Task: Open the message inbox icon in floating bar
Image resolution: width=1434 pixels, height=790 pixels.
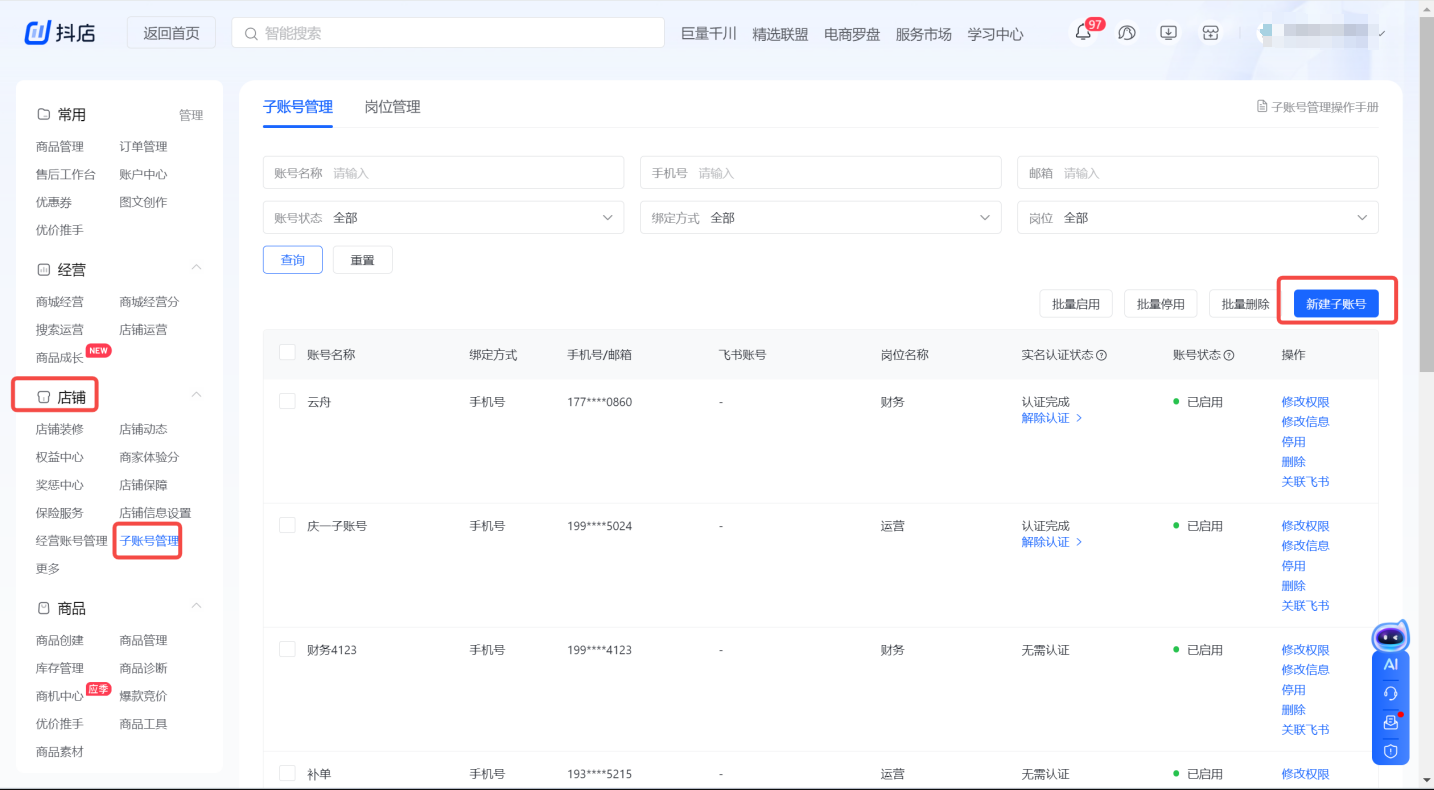Action: [x=1390, y=722]
